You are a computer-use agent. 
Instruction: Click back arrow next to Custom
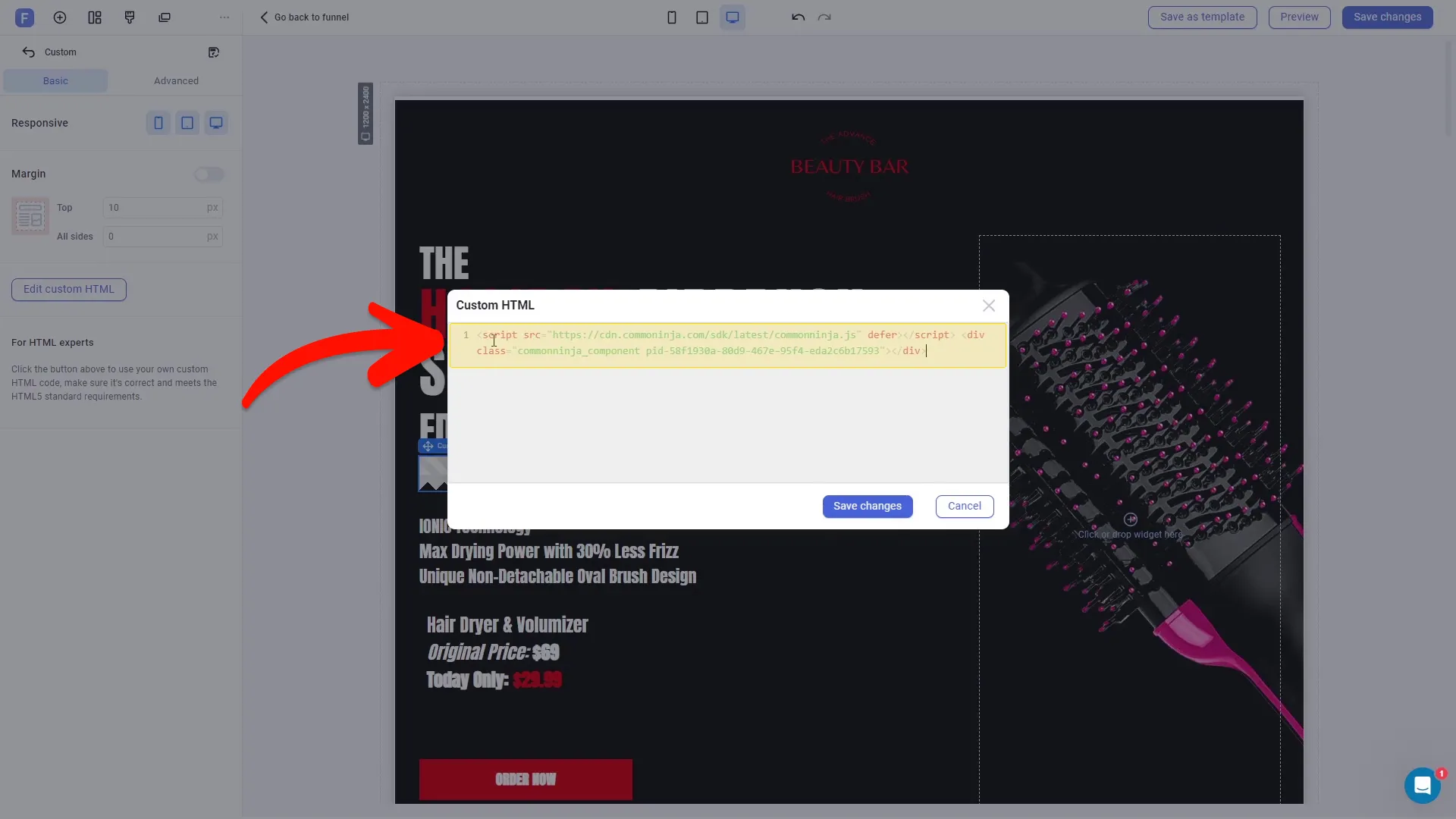pyautogui.click(x=29, y=52)
